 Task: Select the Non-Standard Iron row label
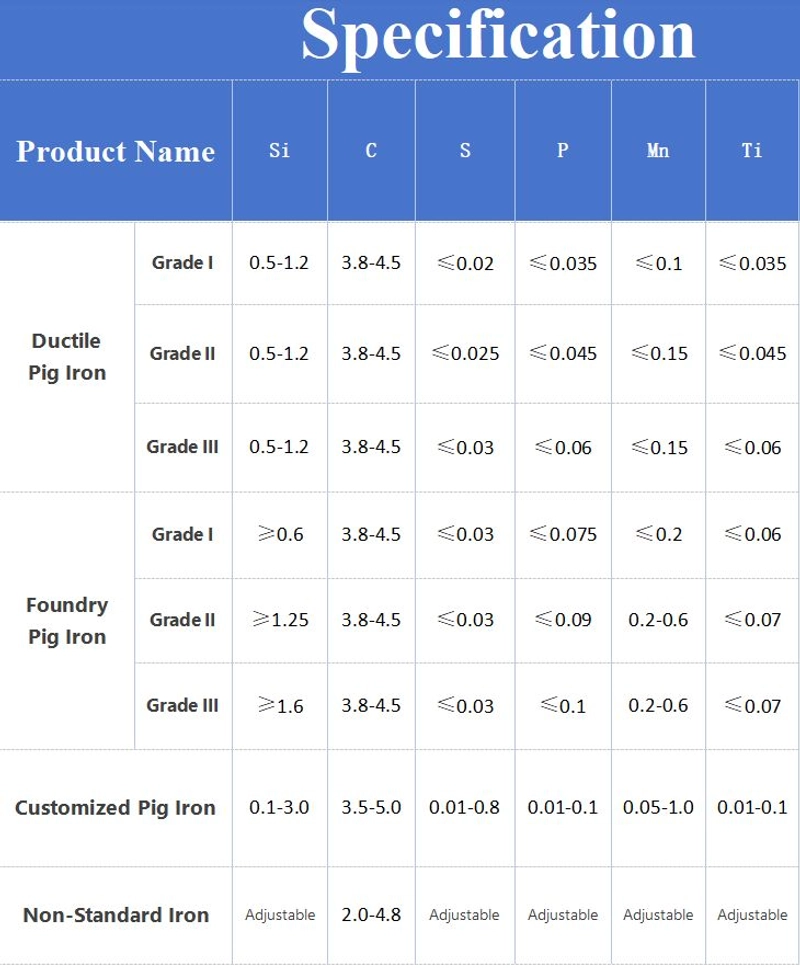pyautogui.click(x=116, y=915)
